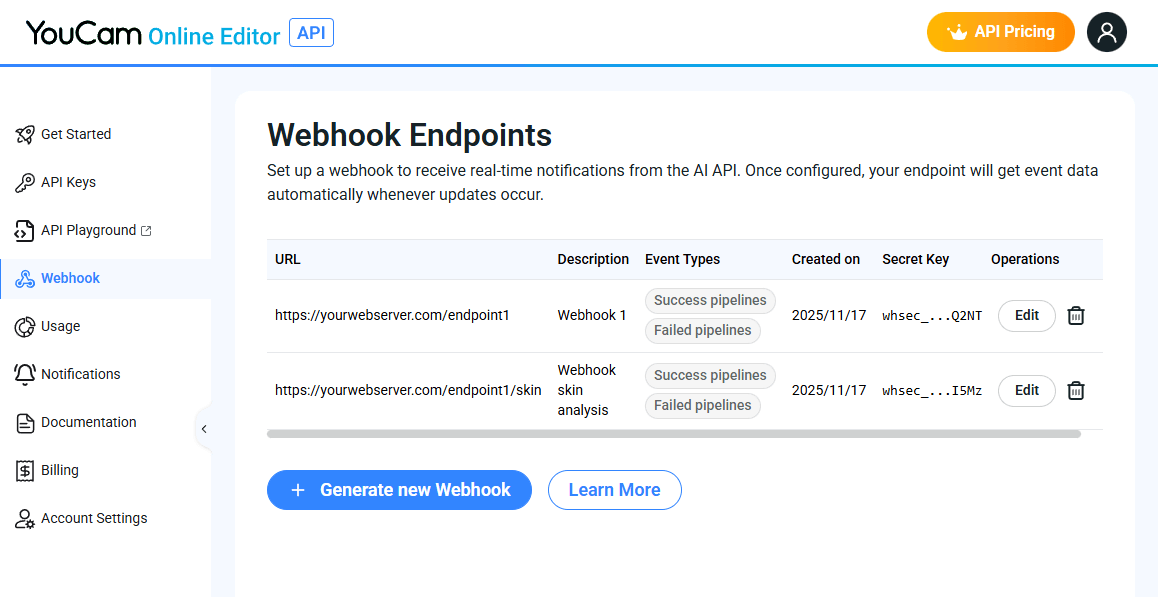Delete the Webhook 1 endpoint row
Image resolution: width=1158 pixels, height=597 pixels.
(x=1075, y=316)
